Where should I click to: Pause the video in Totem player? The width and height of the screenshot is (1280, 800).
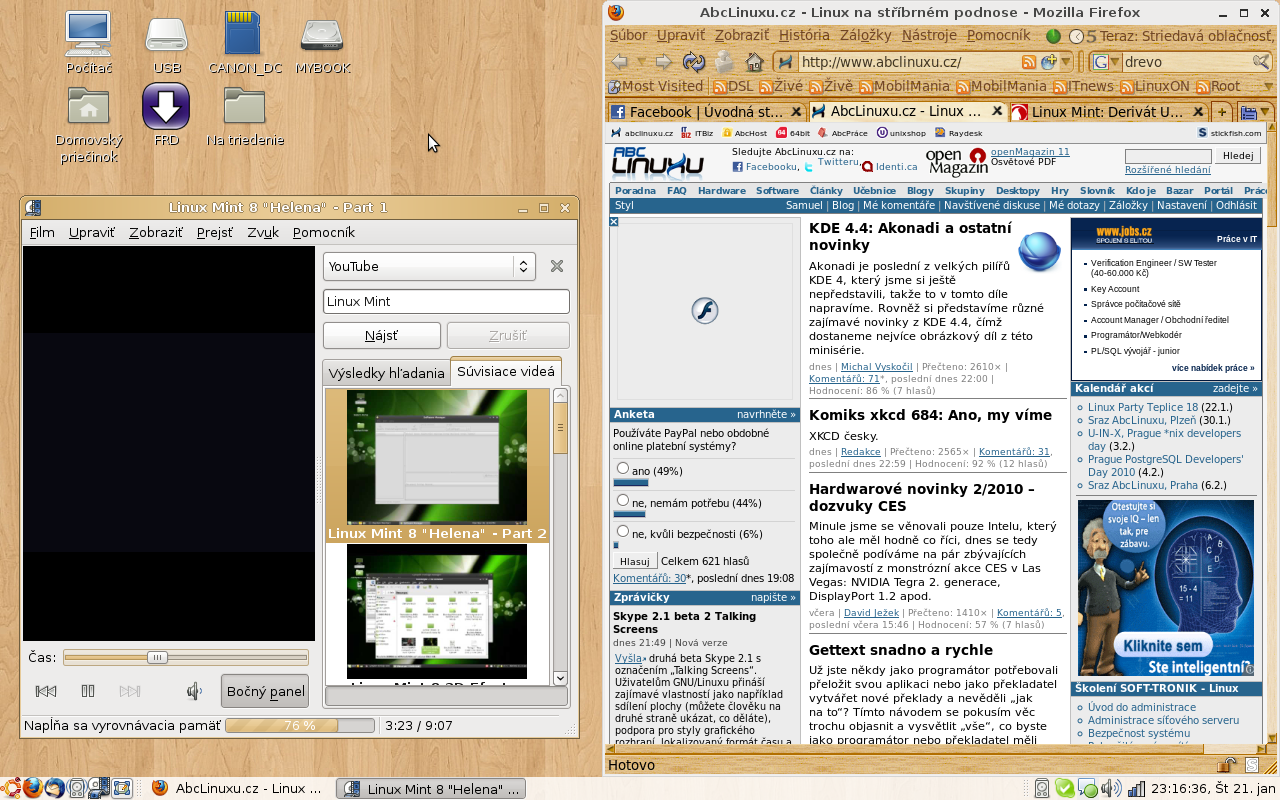pos(88,691)
